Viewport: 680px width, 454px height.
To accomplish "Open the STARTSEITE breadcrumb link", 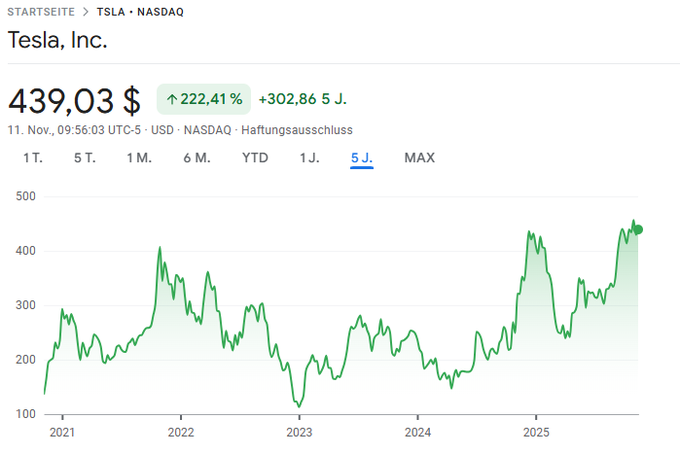I will click(x=41, y=12).
